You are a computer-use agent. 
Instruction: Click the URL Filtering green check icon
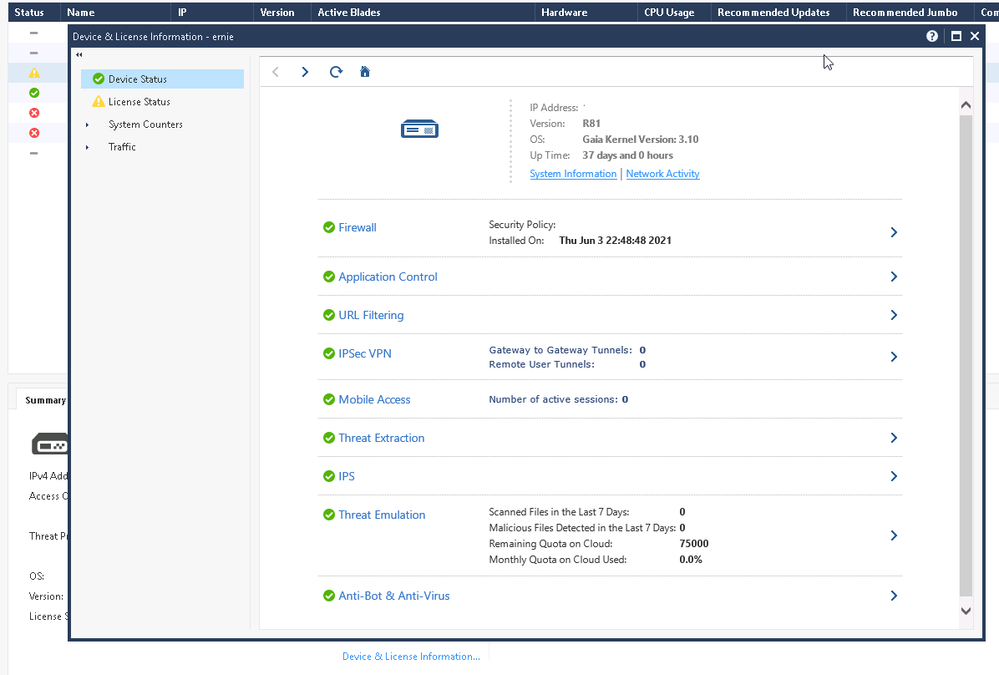tap(329, 315)
